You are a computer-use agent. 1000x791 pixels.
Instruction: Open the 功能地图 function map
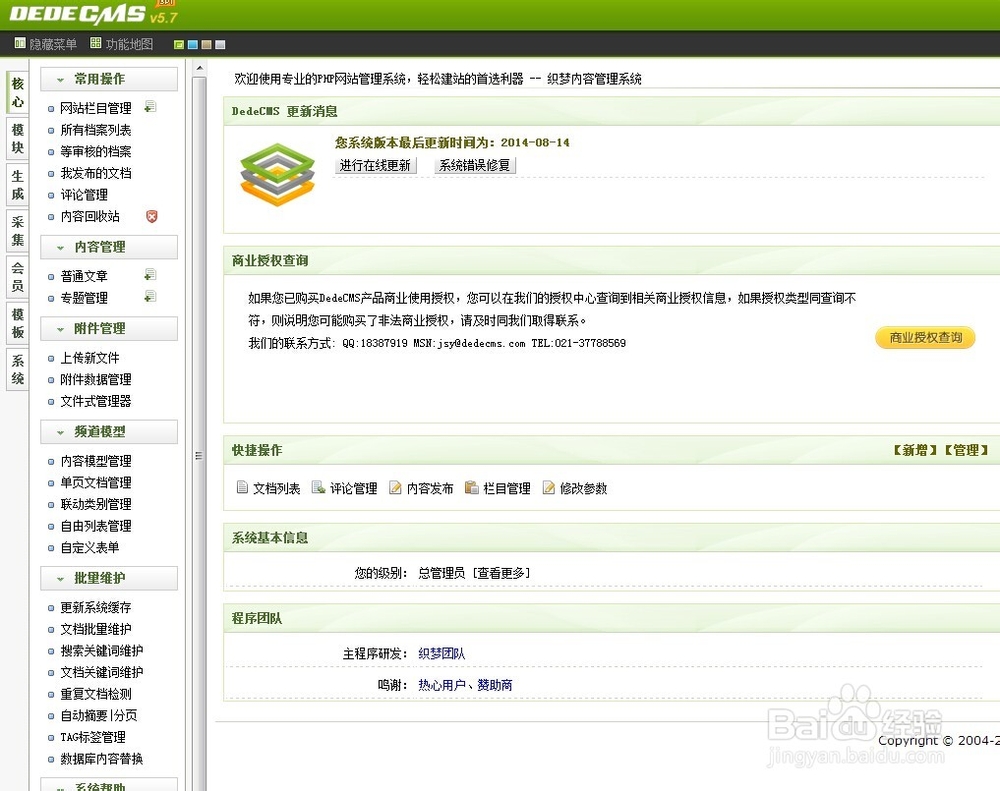[122, 44]
